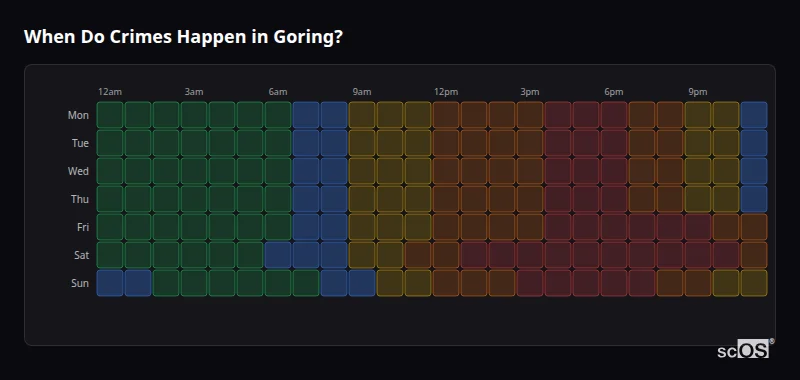This screenshot has height=380, width=800.
Task: Click the Sunday 11pm yellow cell
Action: (754, 283)
